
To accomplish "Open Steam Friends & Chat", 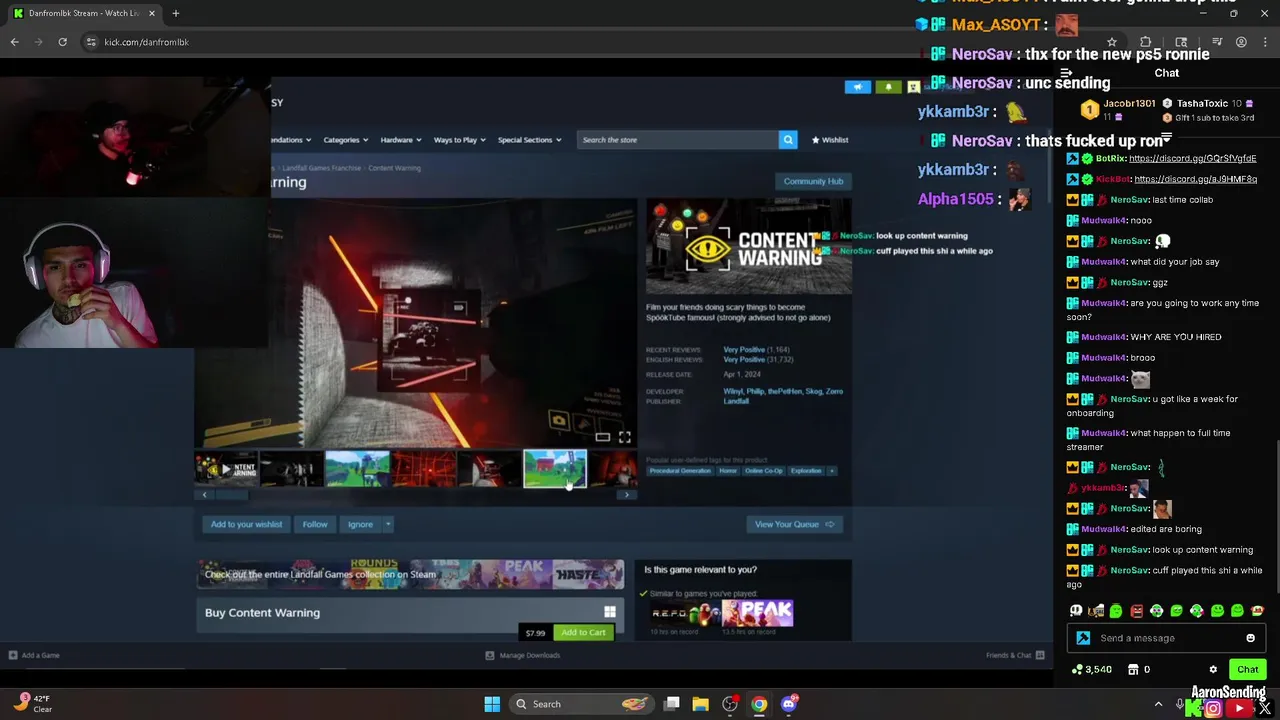I will [1014, 655].
